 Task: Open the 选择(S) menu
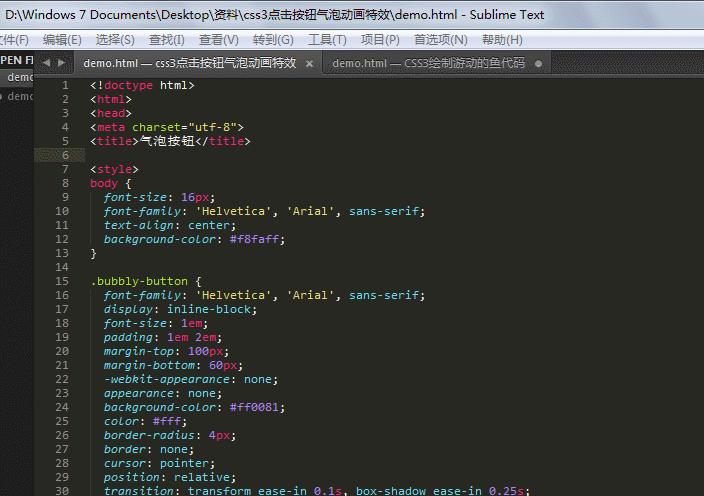[115, 40]
